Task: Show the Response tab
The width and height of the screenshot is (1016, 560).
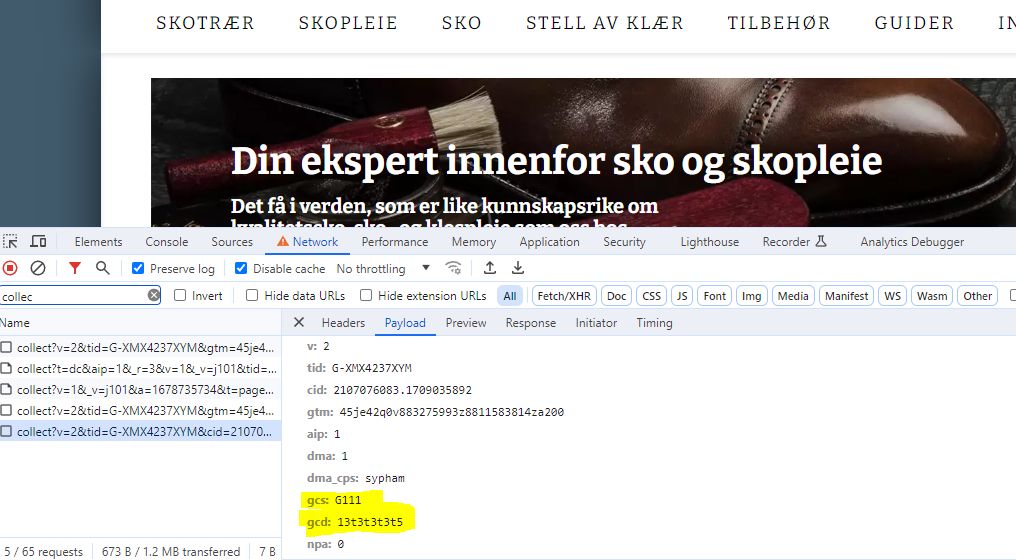Action: click(531, 323)
